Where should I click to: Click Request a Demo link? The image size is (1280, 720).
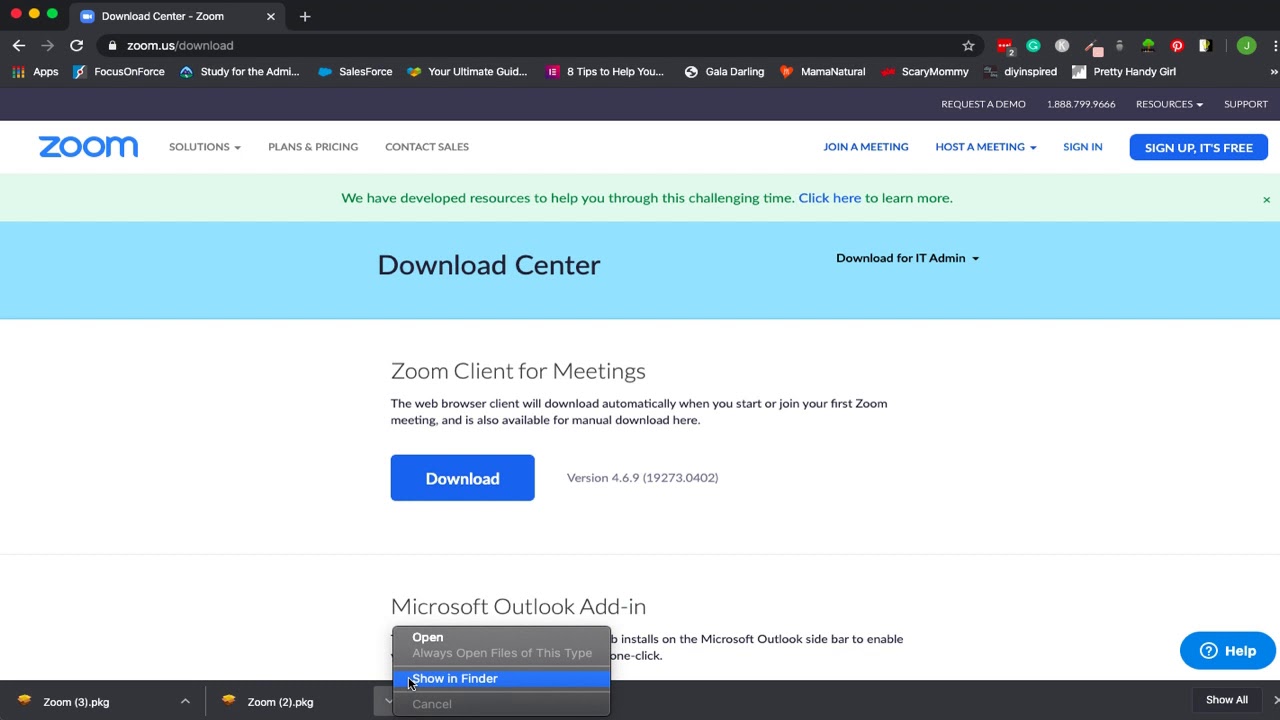tap(983, 104)
